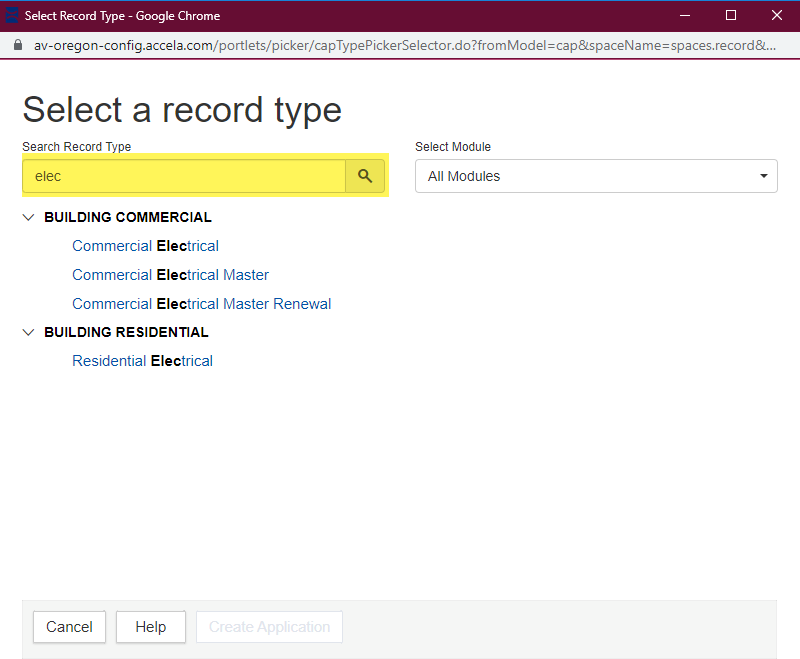This screenshot has width=800, height=659.
Task: Select the Residential Electrical record type
Action: (x=142, y=361)
